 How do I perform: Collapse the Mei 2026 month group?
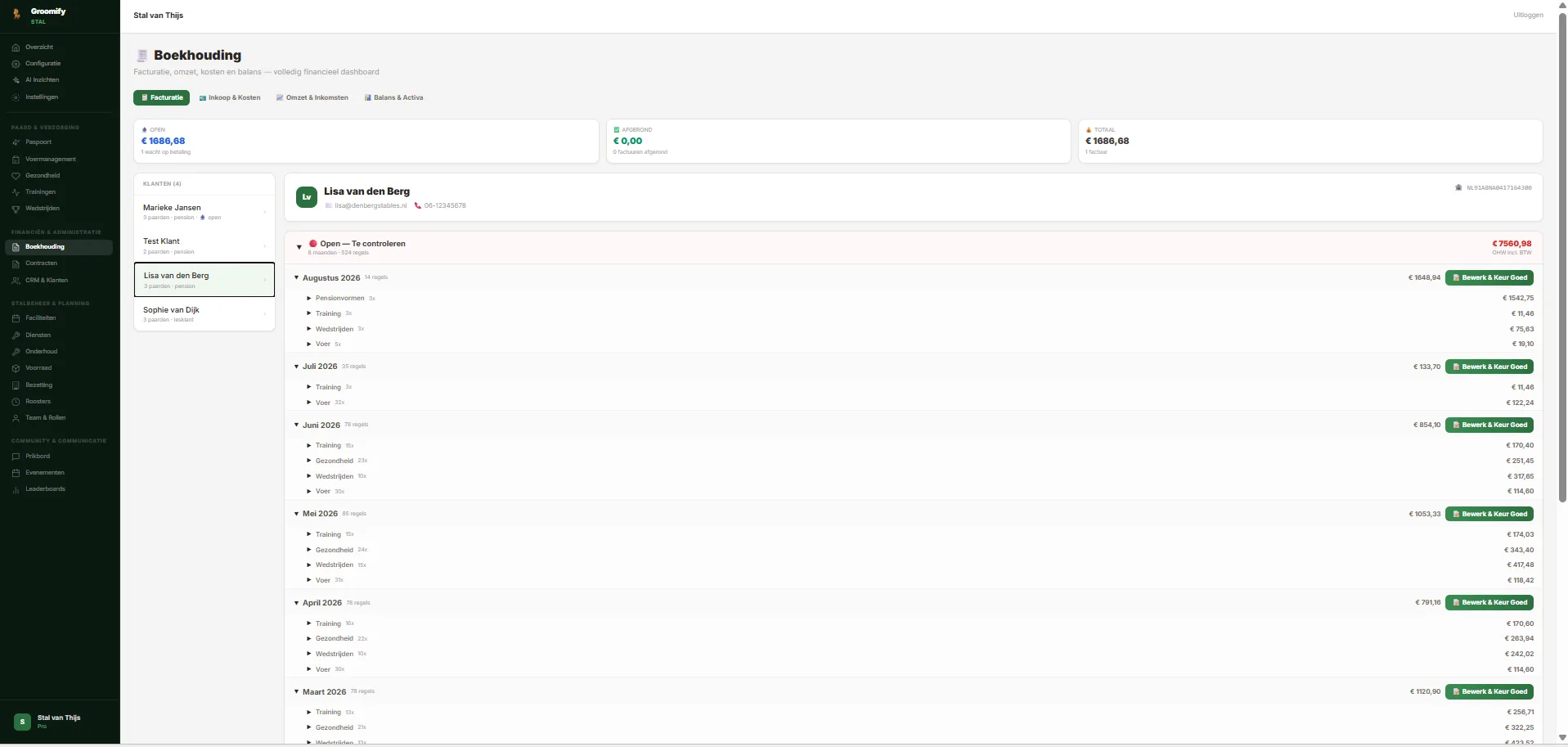pos(296,514)
